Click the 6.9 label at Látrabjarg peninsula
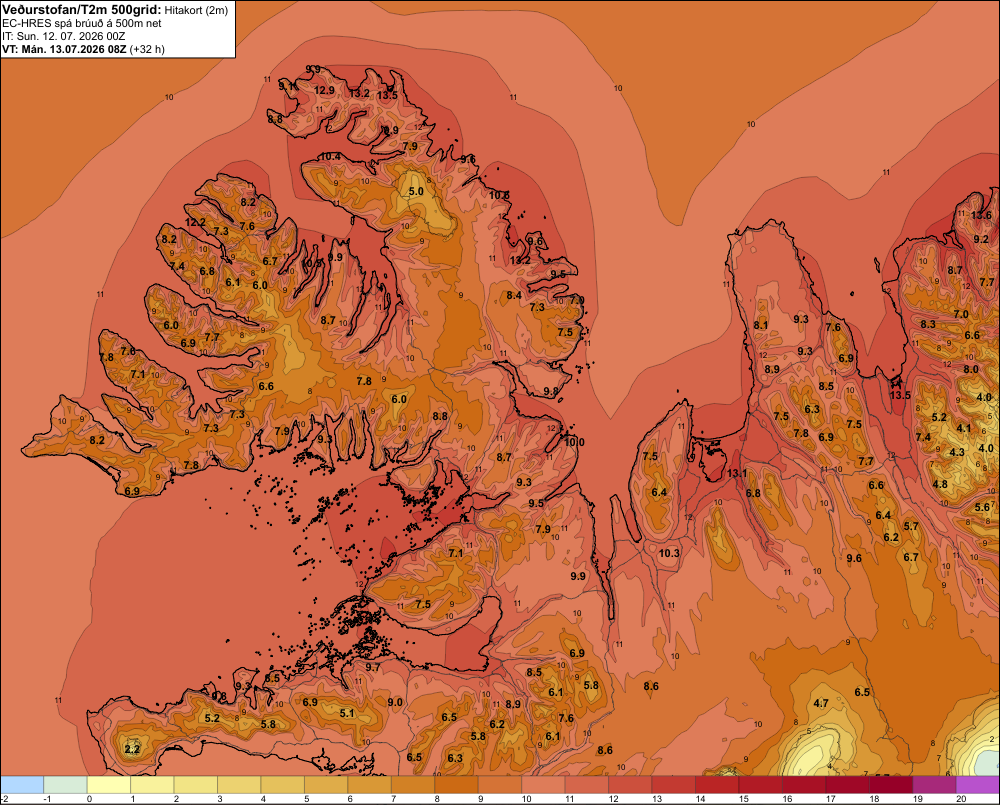The image size is (1000, 805). (x=132, y=491)
